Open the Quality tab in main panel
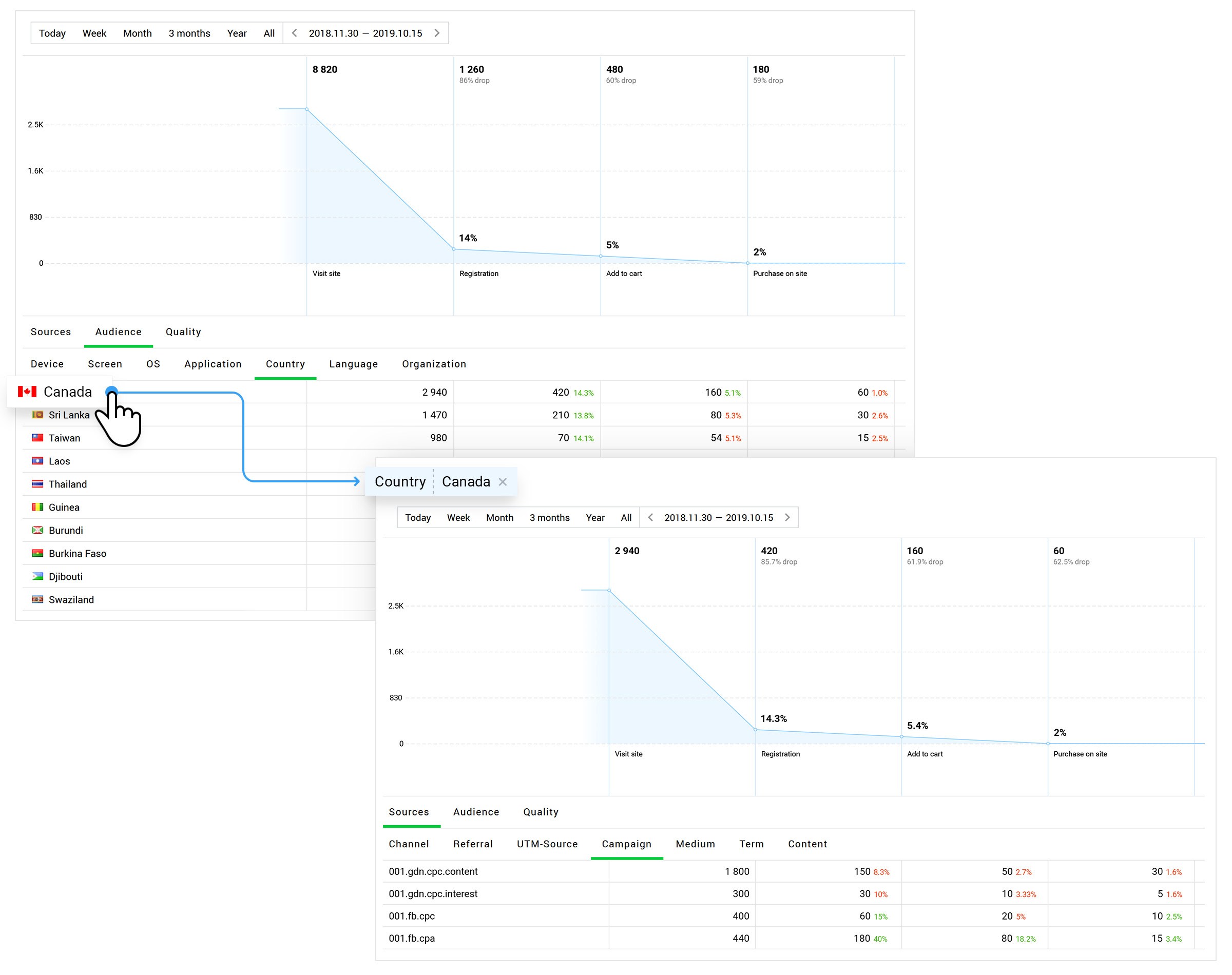This screenshot has width=1232, height=975. (x=183, y=331)
